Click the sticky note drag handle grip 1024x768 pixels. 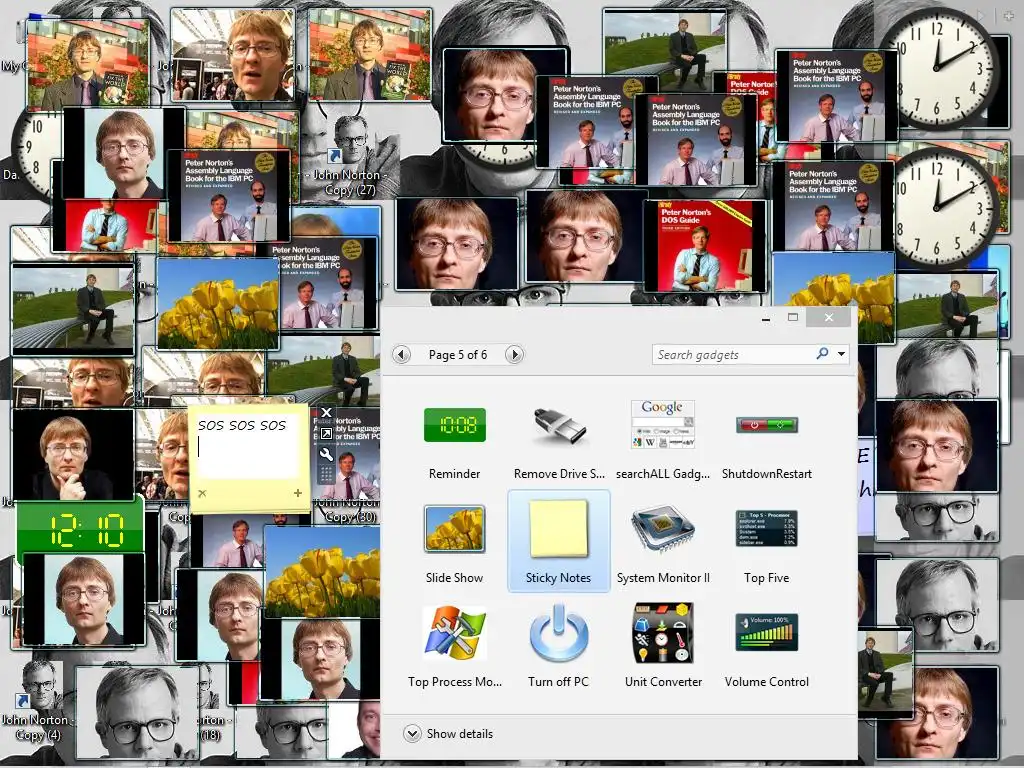[x=326, y=473]
